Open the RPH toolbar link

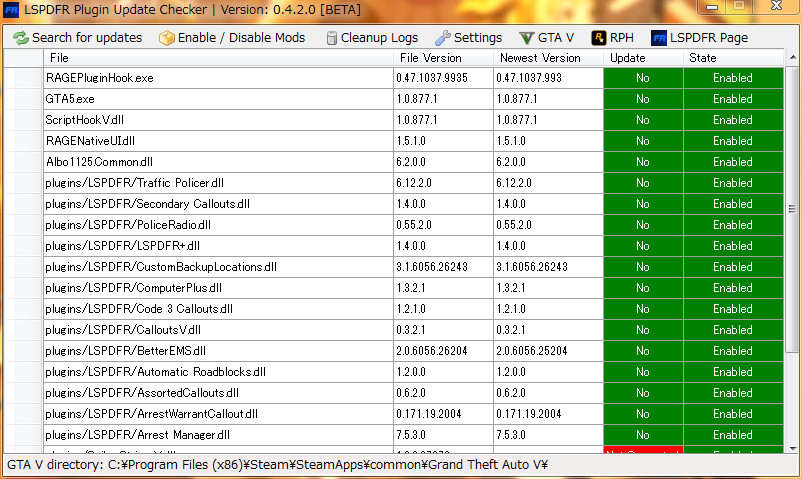[613, 38]
